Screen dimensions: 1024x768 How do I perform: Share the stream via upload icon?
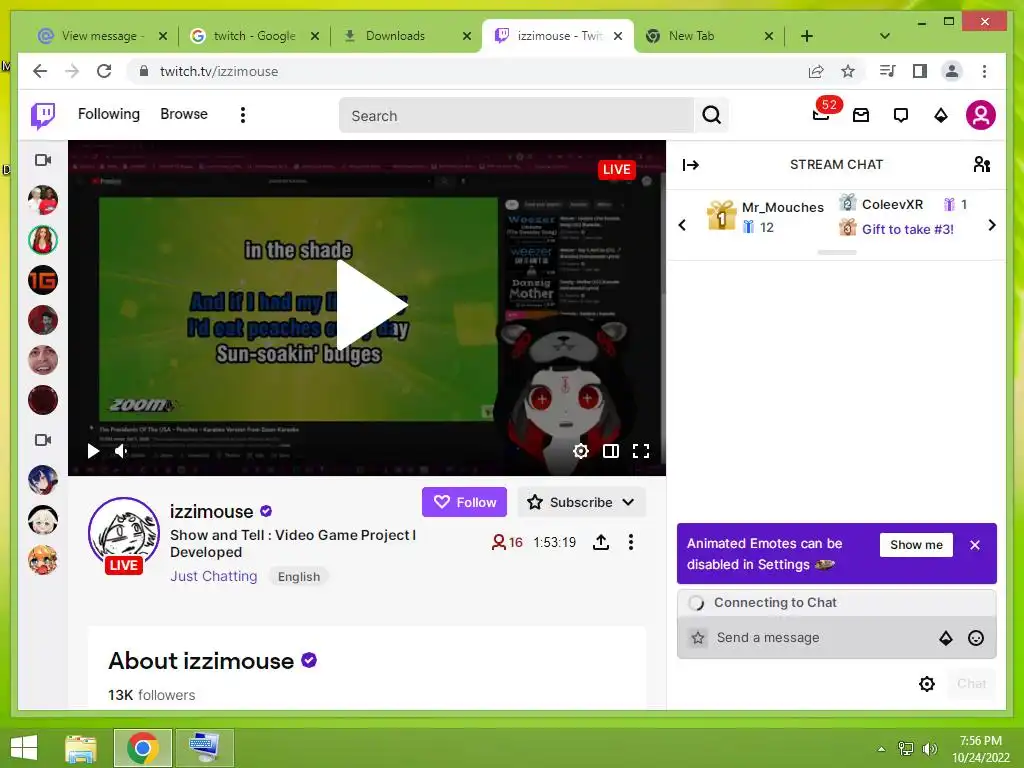[601, 542]
